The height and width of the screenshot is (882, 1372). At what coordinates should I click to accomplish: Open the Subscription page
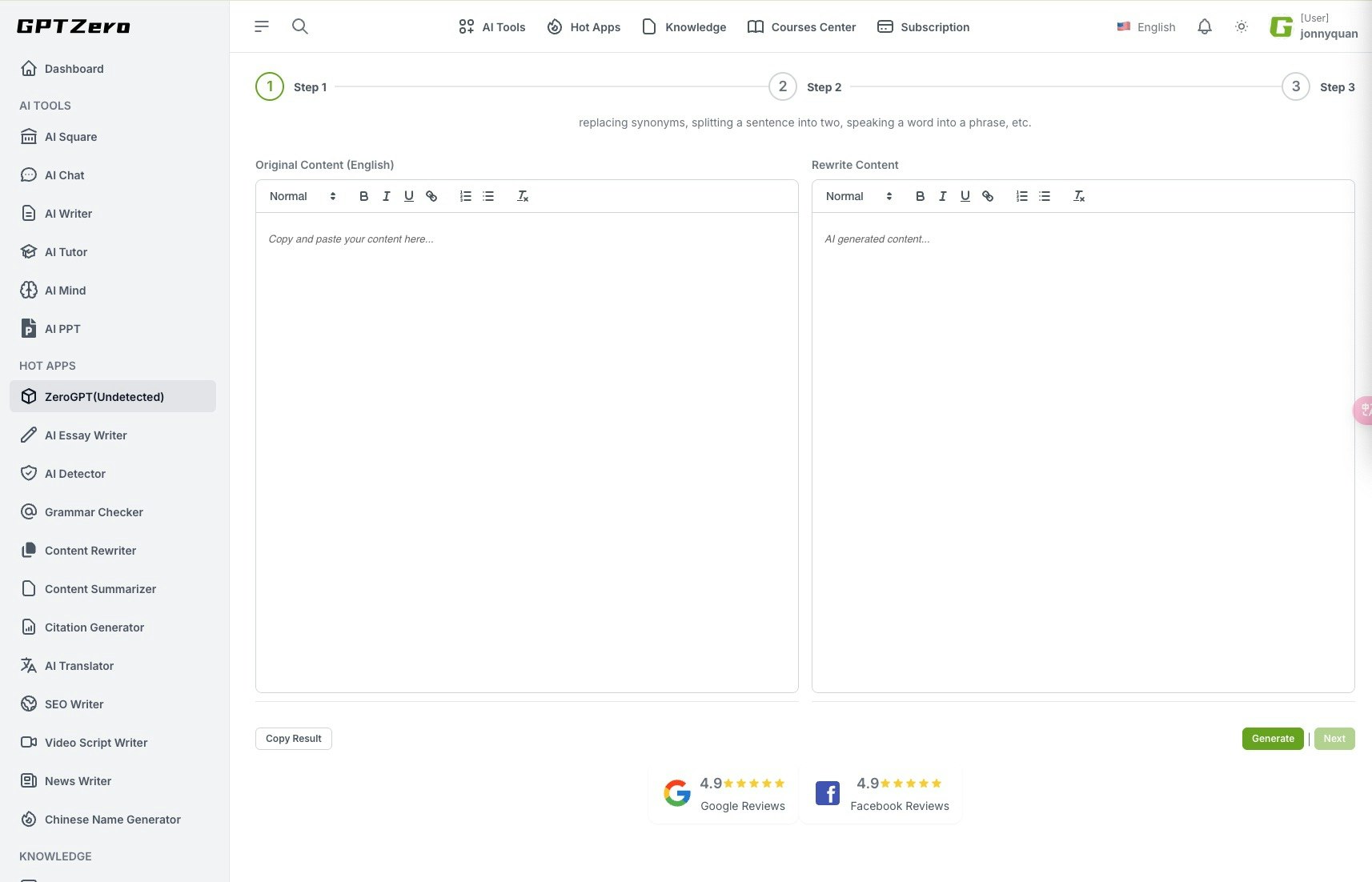tap(923, 26)
